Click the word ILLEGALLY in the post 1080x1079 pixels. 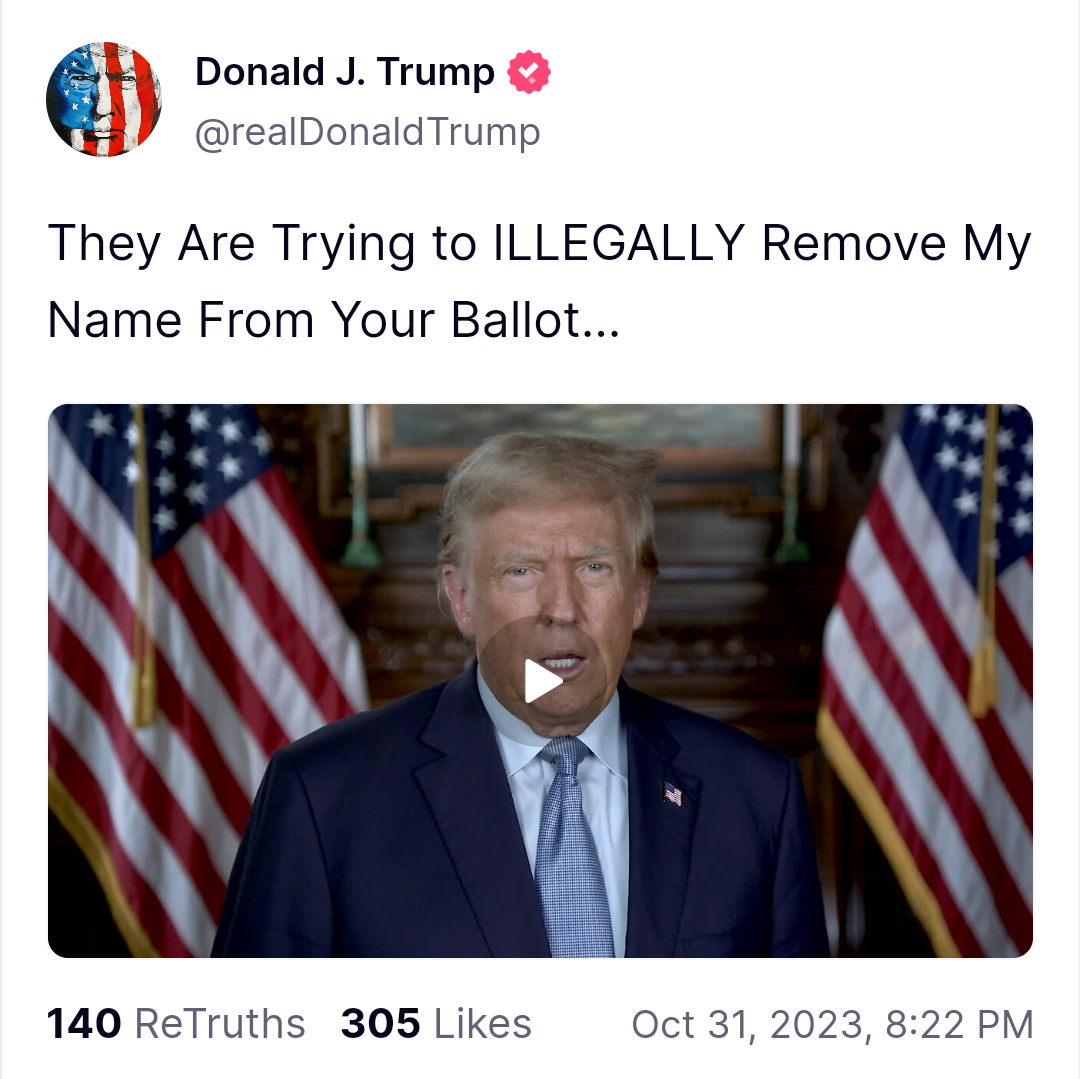coord(619,243)
